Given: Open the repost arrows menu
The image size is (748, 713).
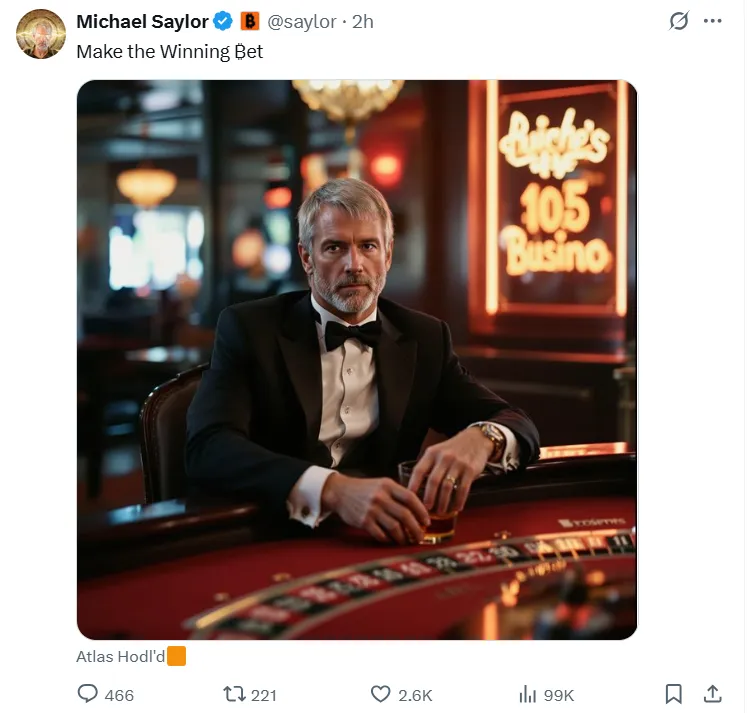Looking at the screenshot, I should (x=234, y=694).
